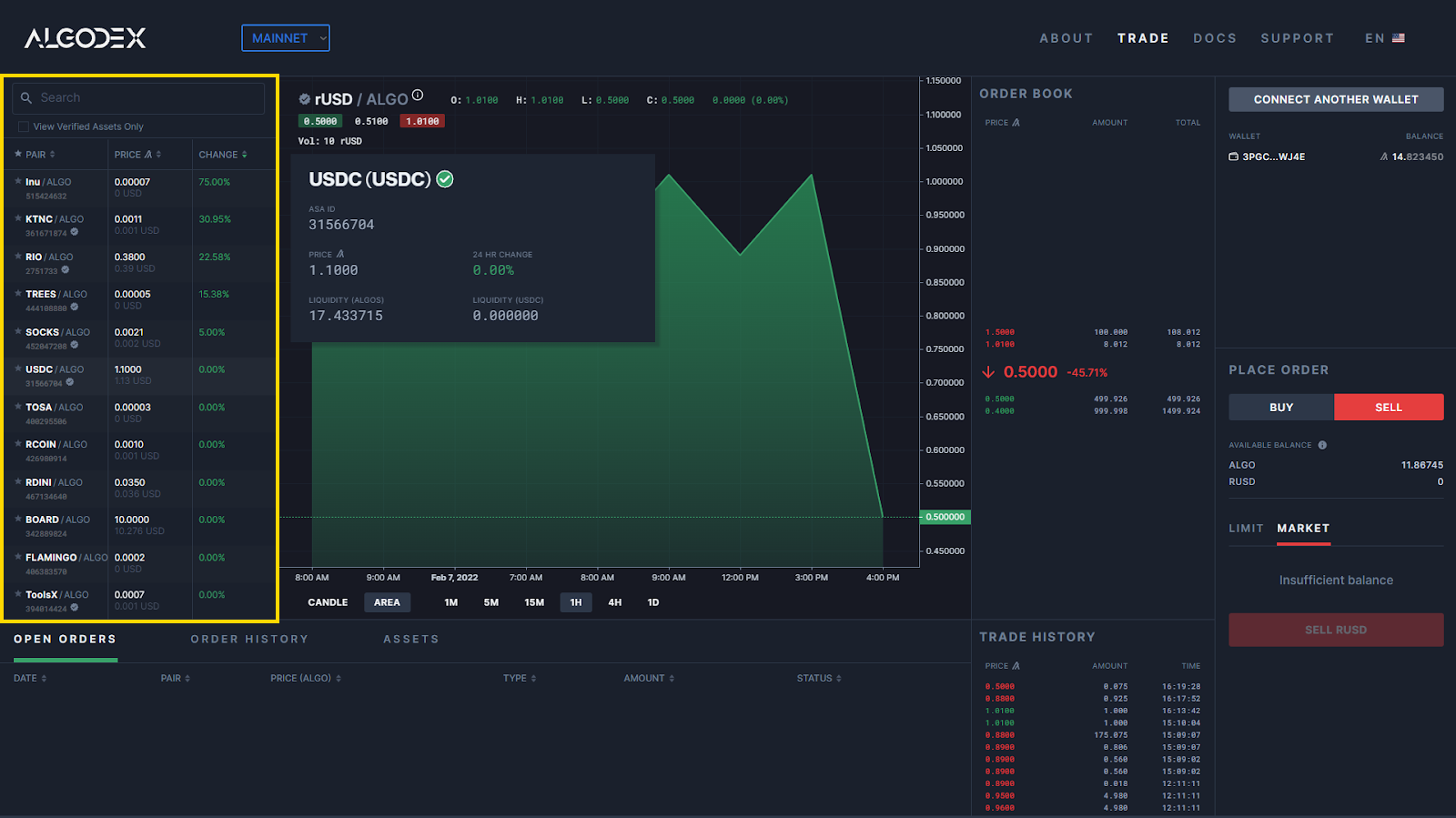Click the Available Balance info icon
Viewport: 1456px width, 818px height.
coord(1322,445)
